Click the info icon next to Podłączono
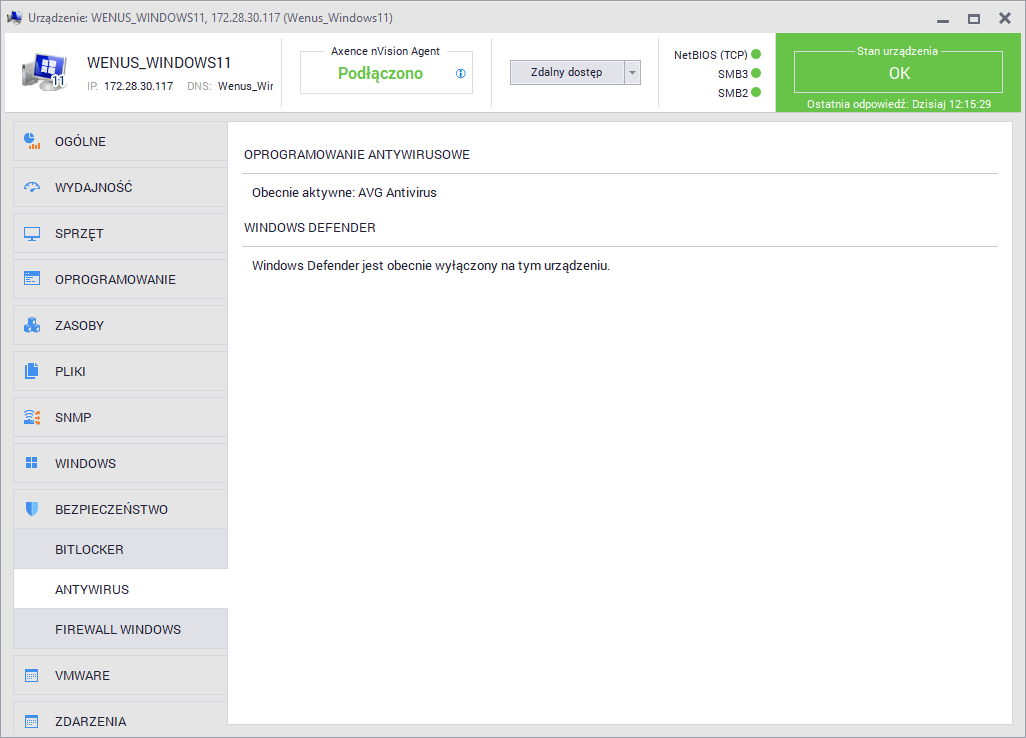The height and width of the screenshot is (738, 1026). click(461, 73)
